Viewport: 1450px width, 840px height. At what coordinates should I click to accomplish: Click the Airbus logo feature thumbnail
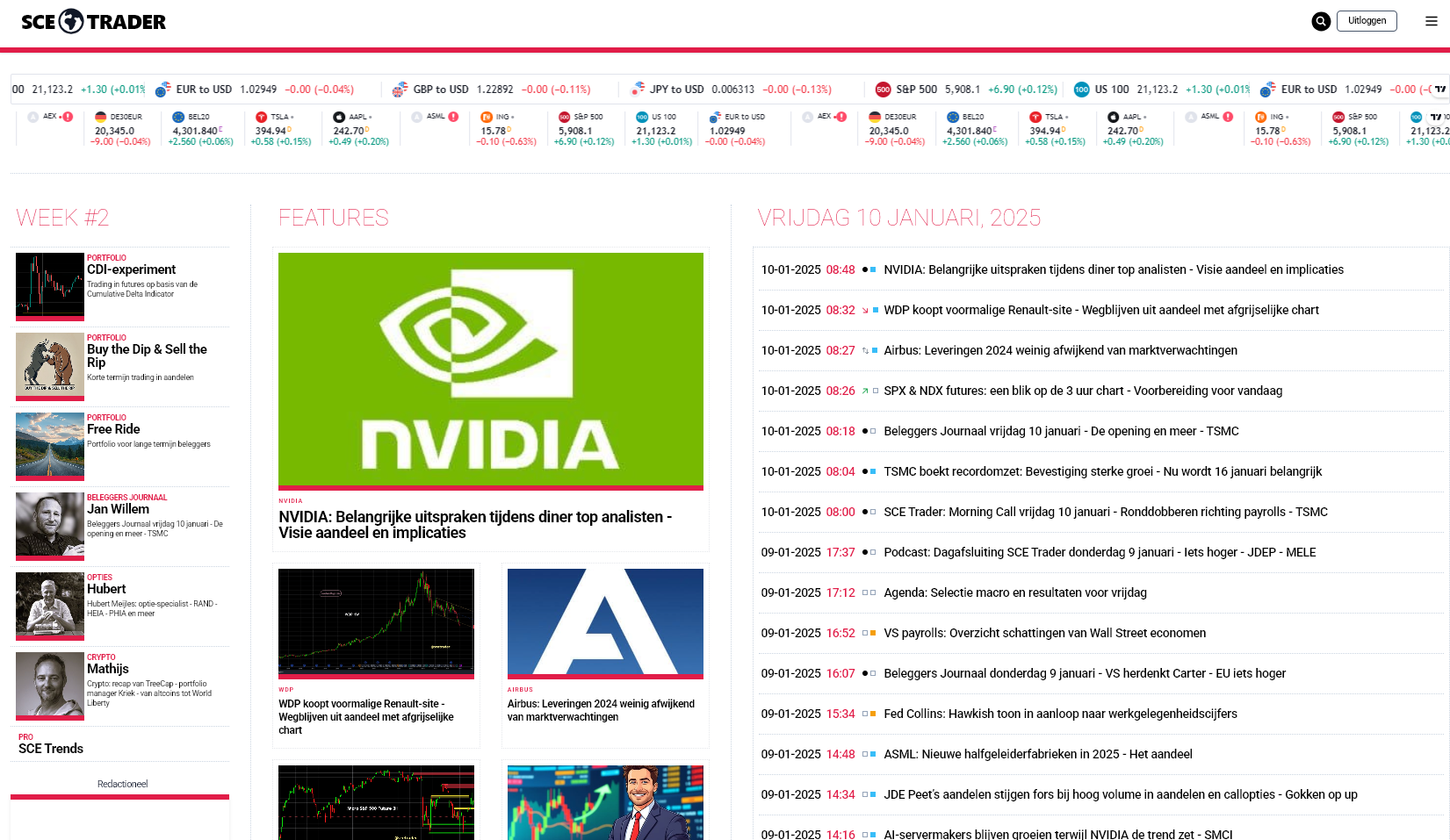tap(605, 624)
